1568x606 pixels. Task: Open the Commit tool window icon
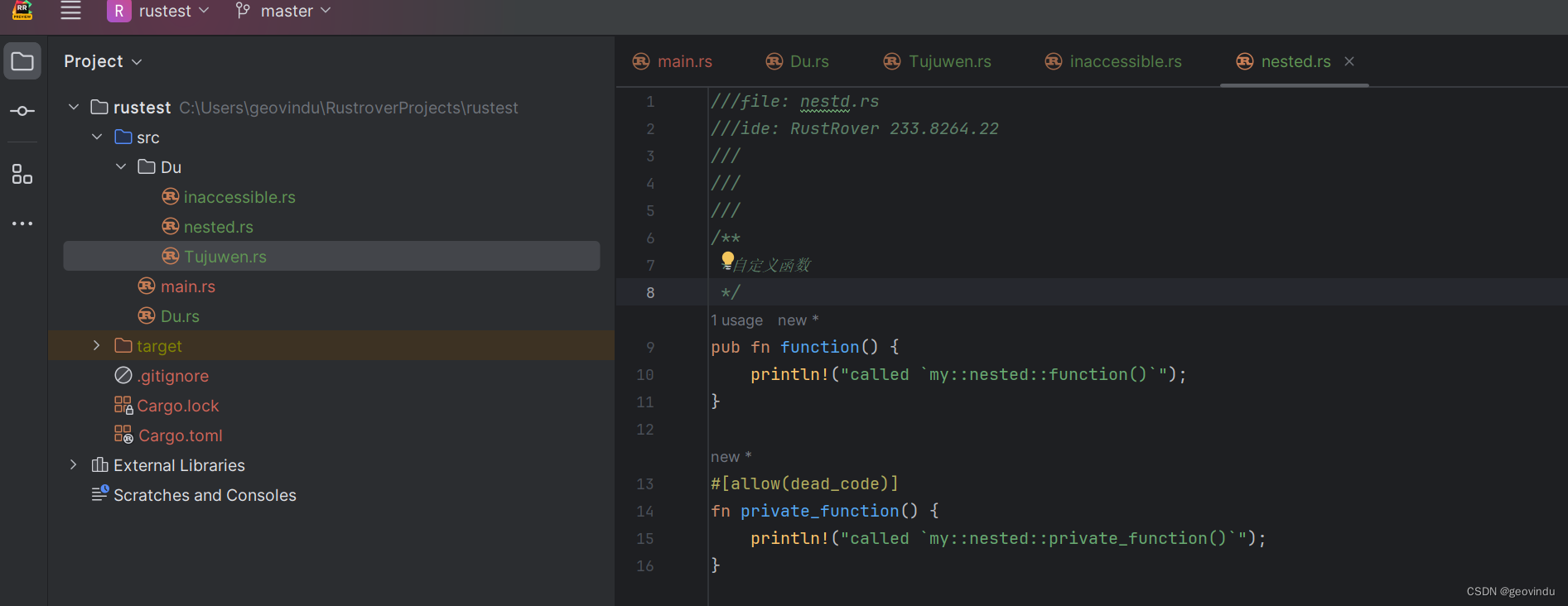(22, 111)
